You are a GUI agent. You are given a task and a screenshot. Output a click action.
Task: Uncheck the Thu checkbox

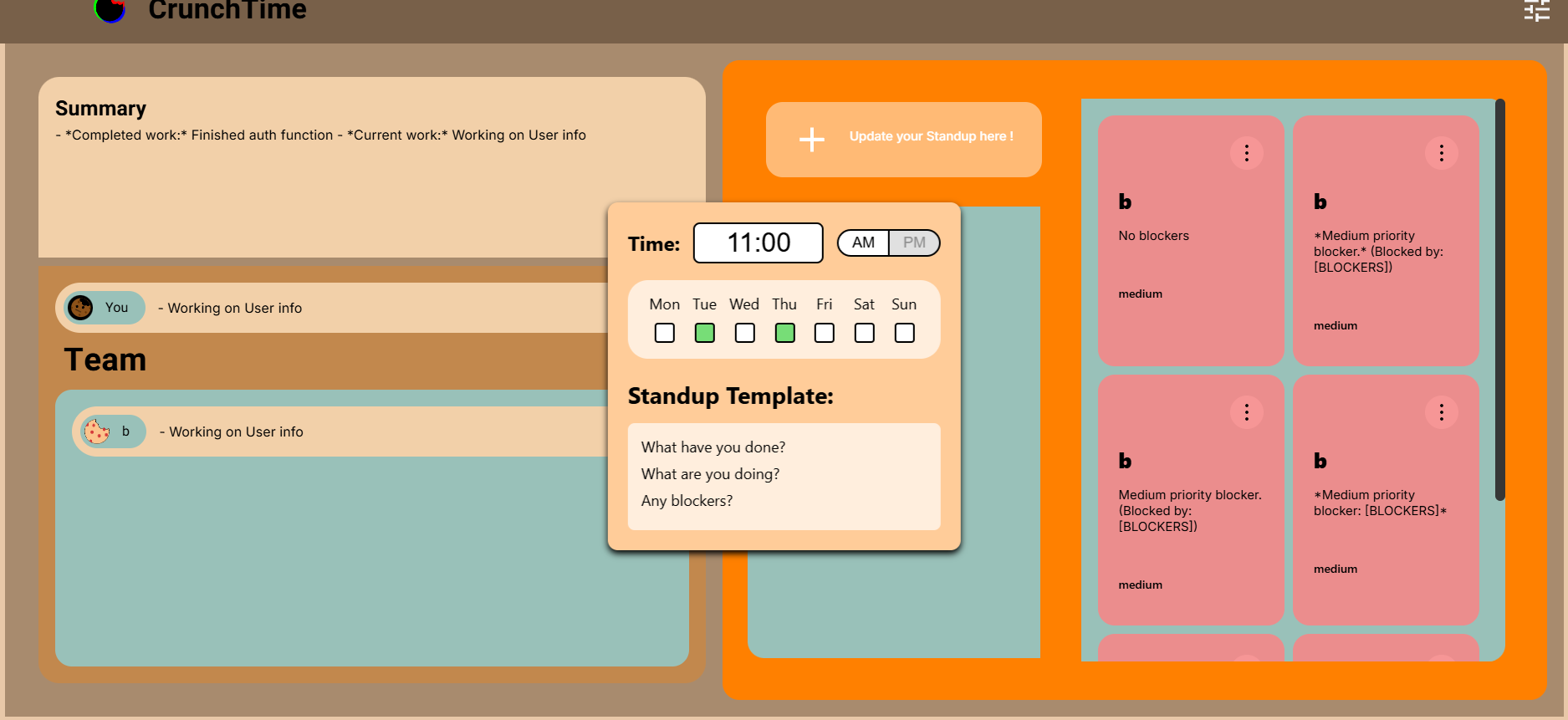[x=784, y=333]
